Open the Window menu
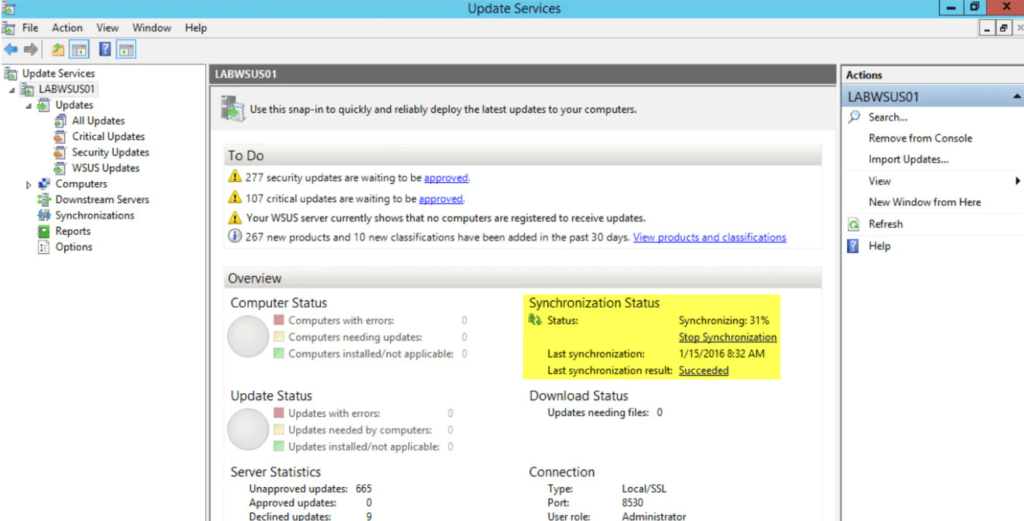The height and width of the screenshot is (521, 1024). coord(152,27)
